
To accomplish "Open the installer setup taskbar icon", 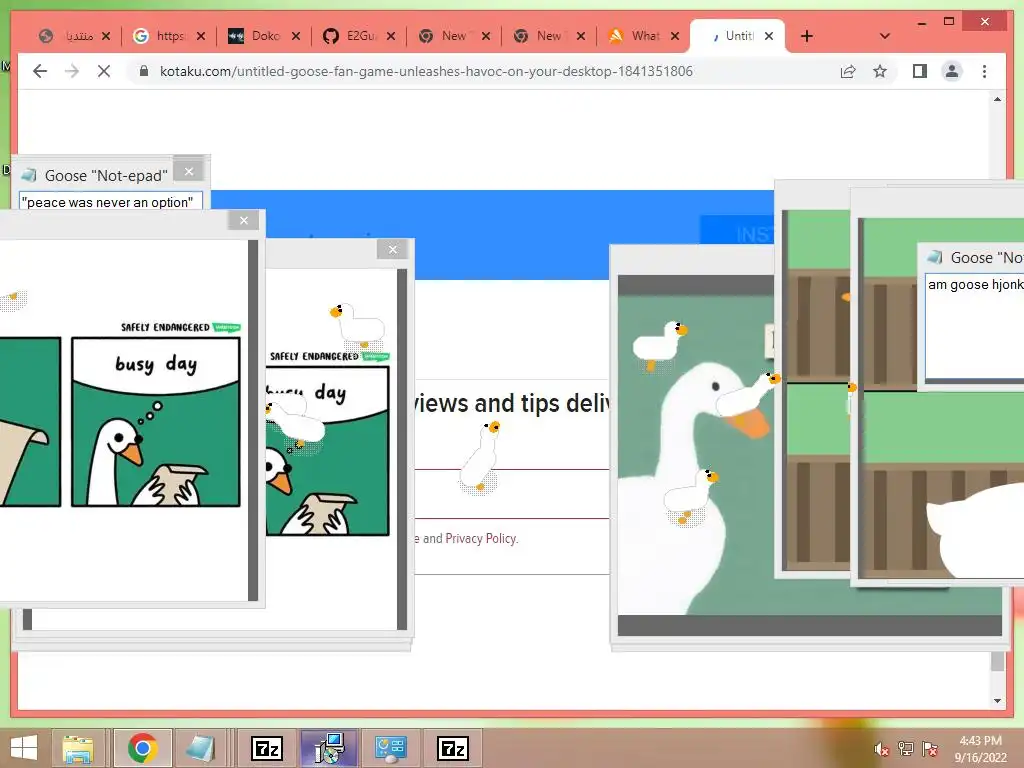I will click(329, 748).
